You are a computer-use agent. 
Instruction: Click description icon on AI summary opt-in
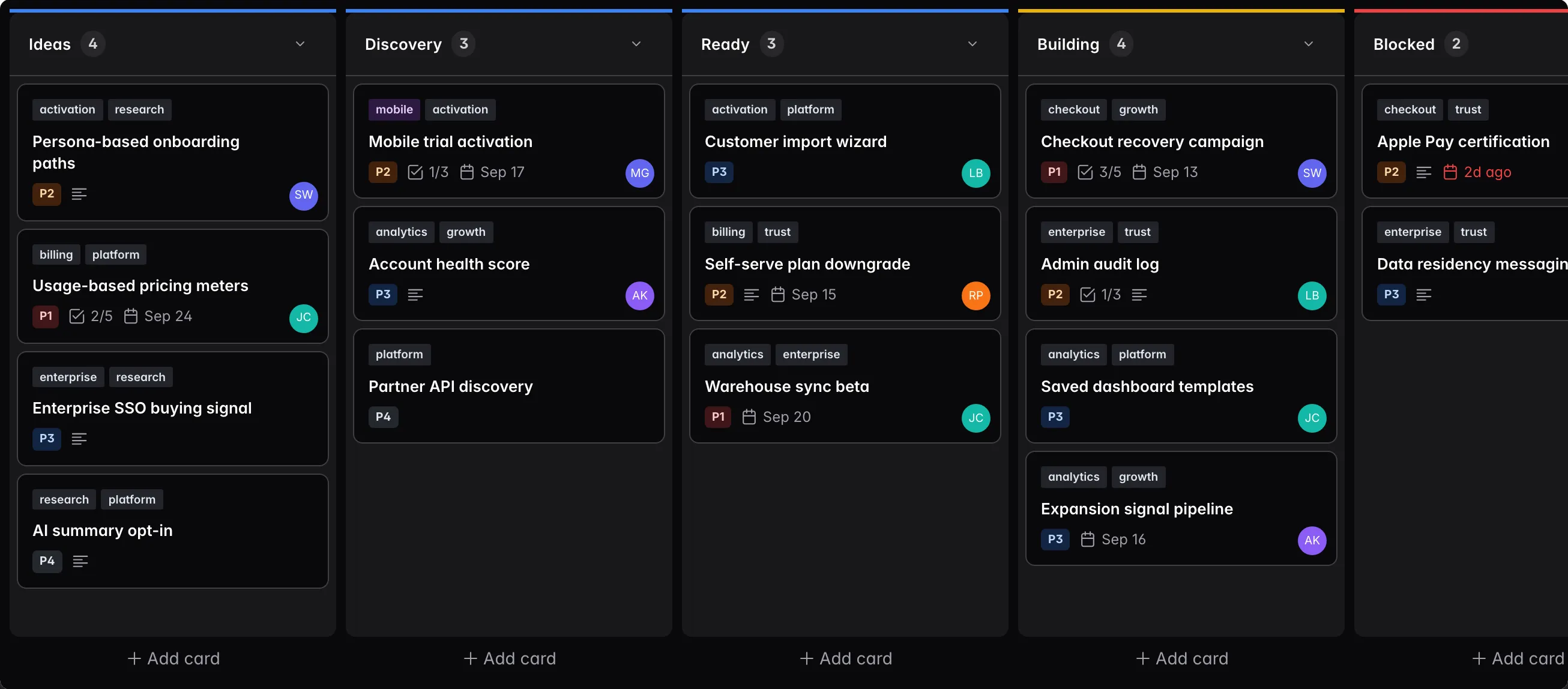[80, 561]
